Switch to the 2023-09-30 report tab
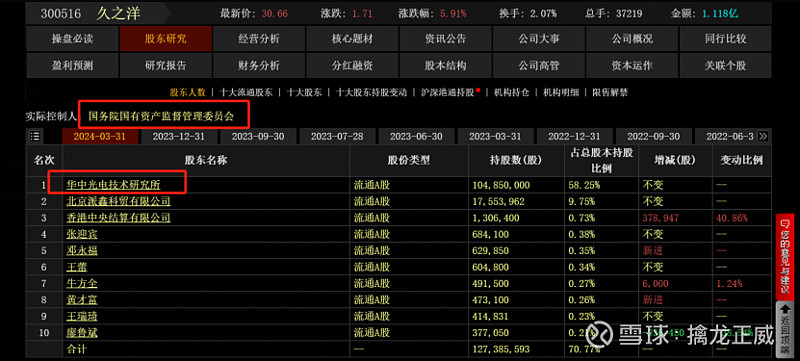The width and height of the screenshot is (800, 361). [258, 137]
